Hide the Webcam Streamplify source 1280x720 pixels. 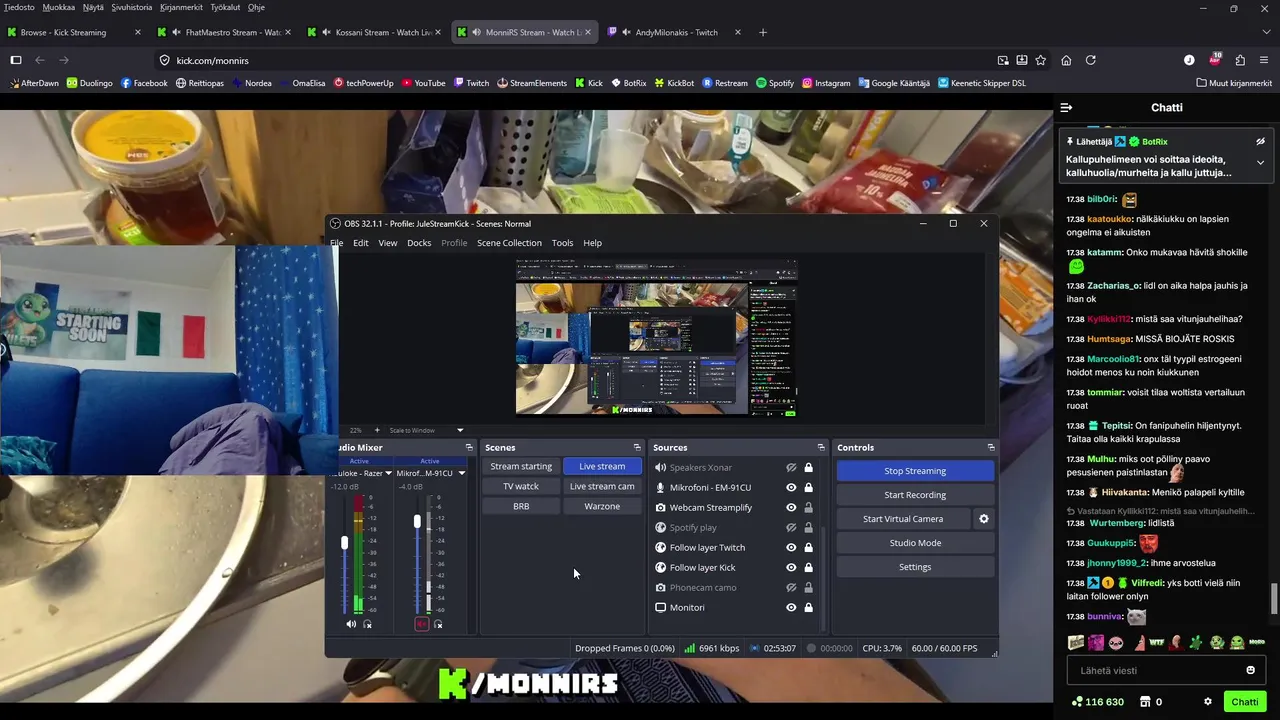click(791, 508)
